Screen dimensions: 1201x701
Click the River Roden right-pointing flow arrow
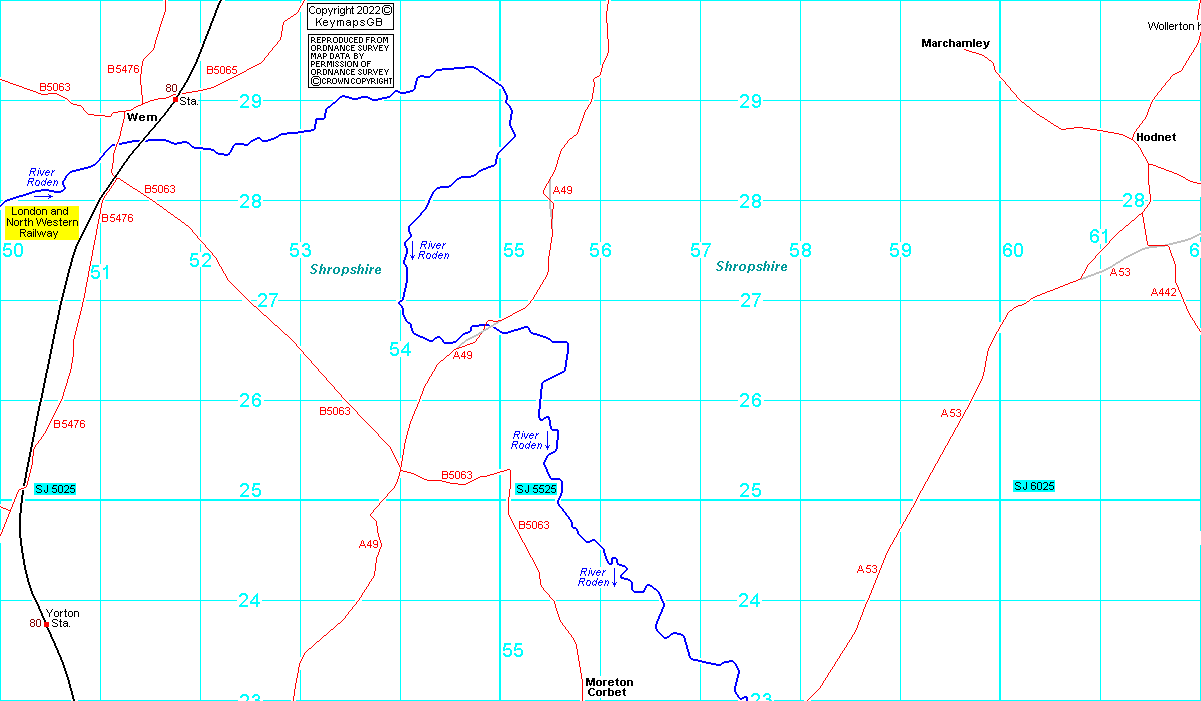(x=41, y=196)
